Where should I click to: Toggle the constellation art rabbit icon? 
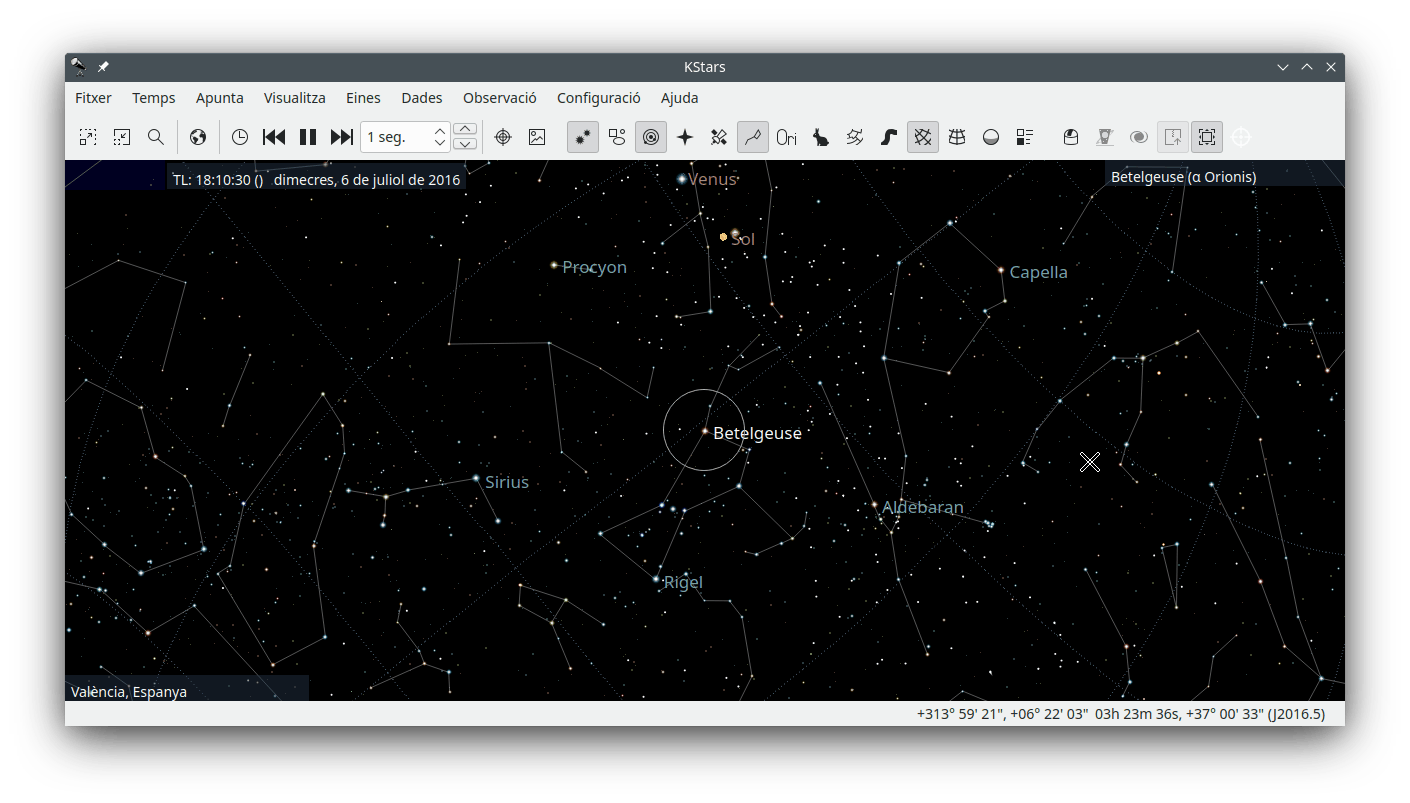tap(821, 137)
